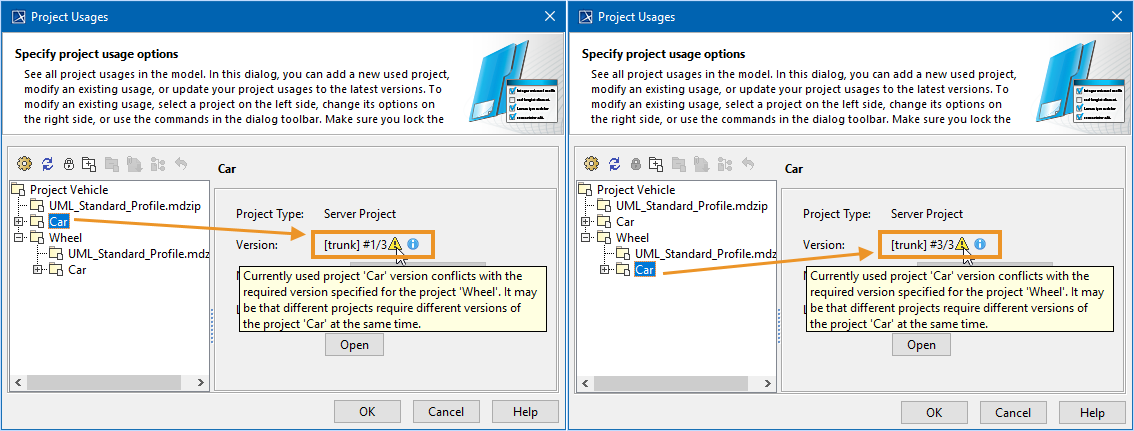Select top-level Car project in right dialog tree
The height and width of the screenshot is (431, 1134).
pyautogui.click(x=625, y=221)
